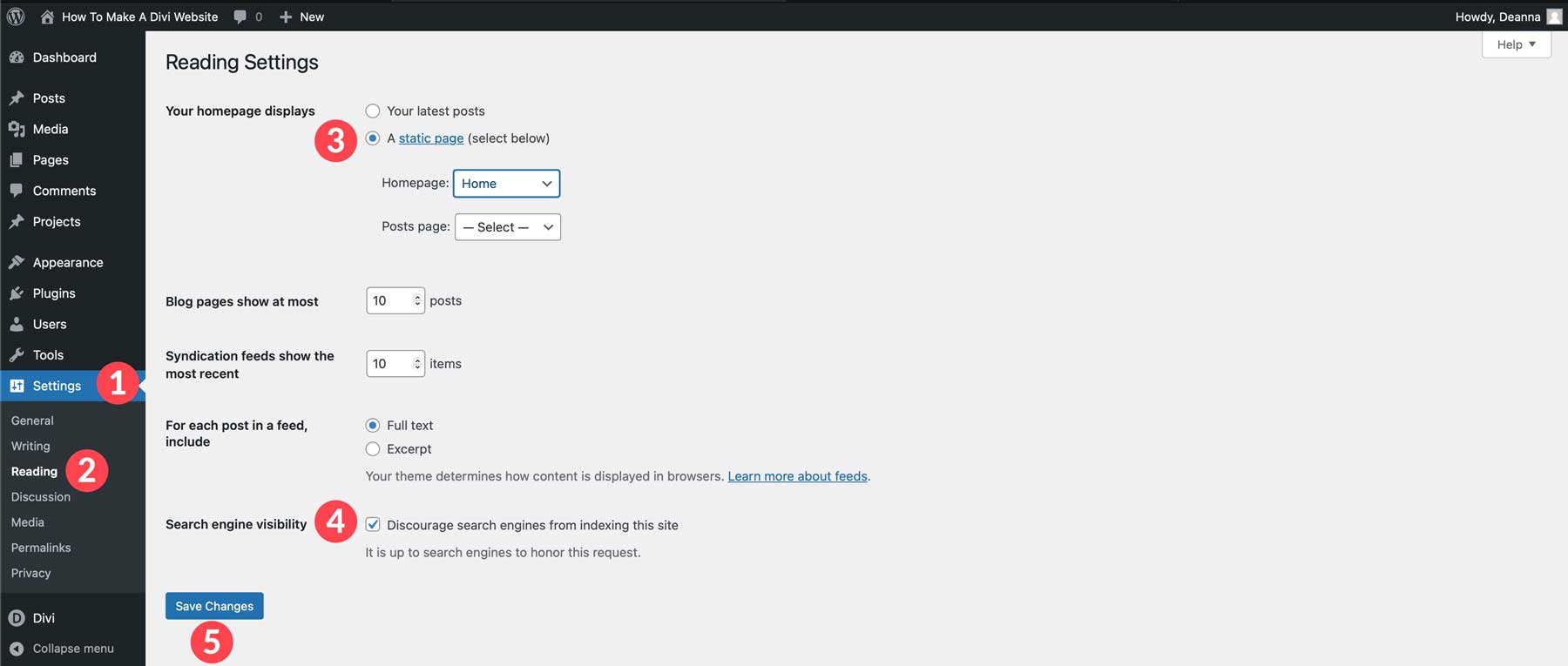Go to the Posts menu

[73, 98]
